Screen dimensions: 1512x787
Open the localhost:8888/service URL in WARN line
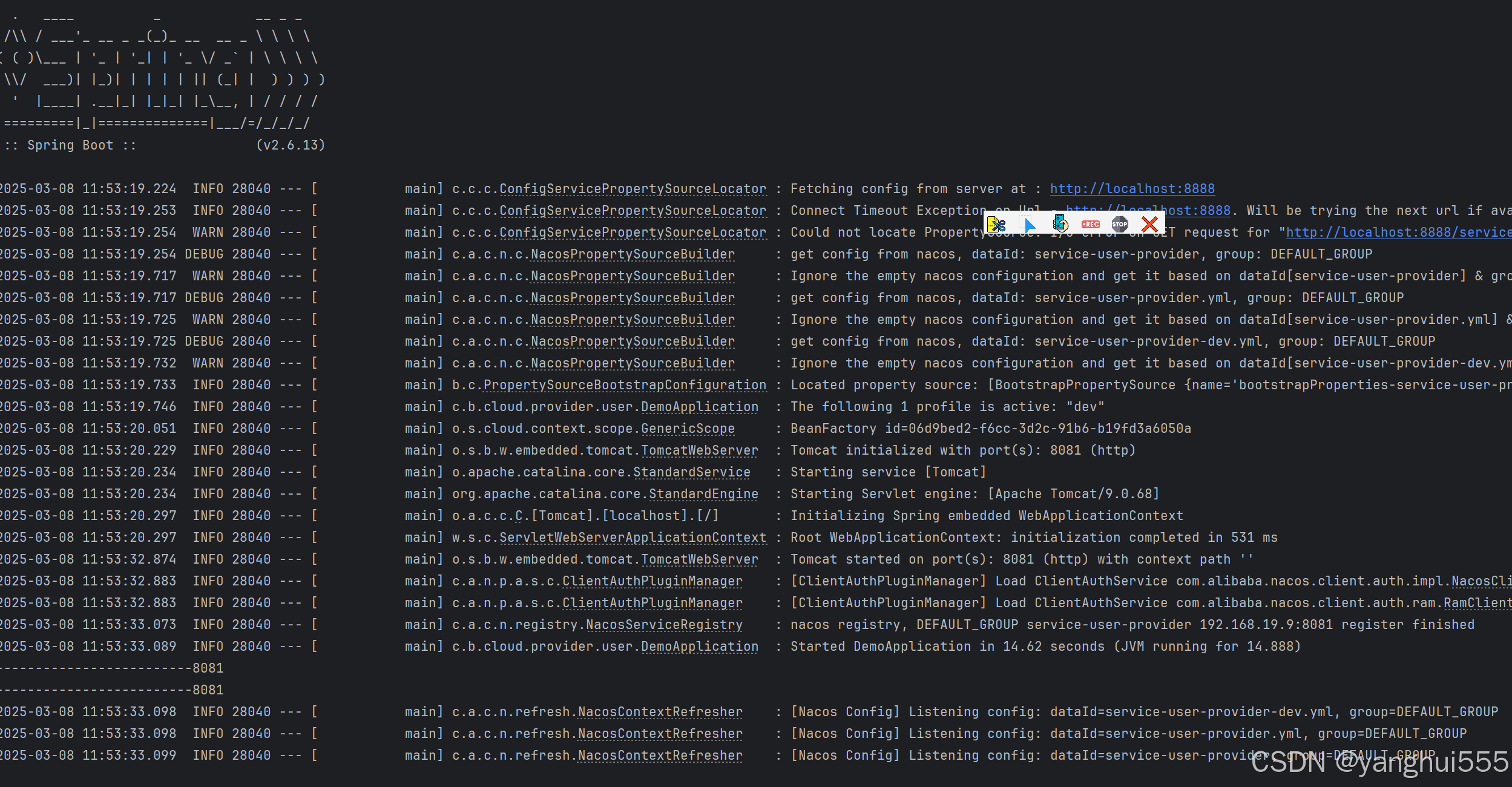point(1398,232)
